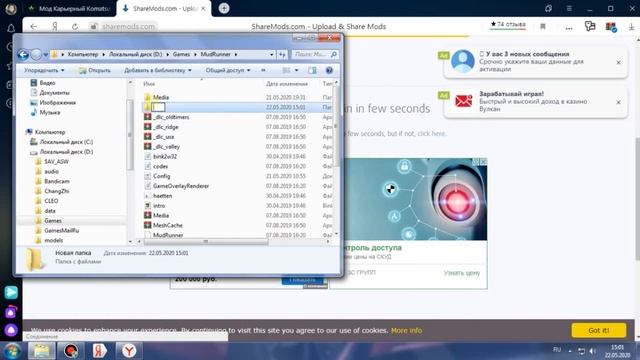Screen dimensions: 640x360
Task: Select _dlc_oldtimers archive file
Action: [171, 117]
